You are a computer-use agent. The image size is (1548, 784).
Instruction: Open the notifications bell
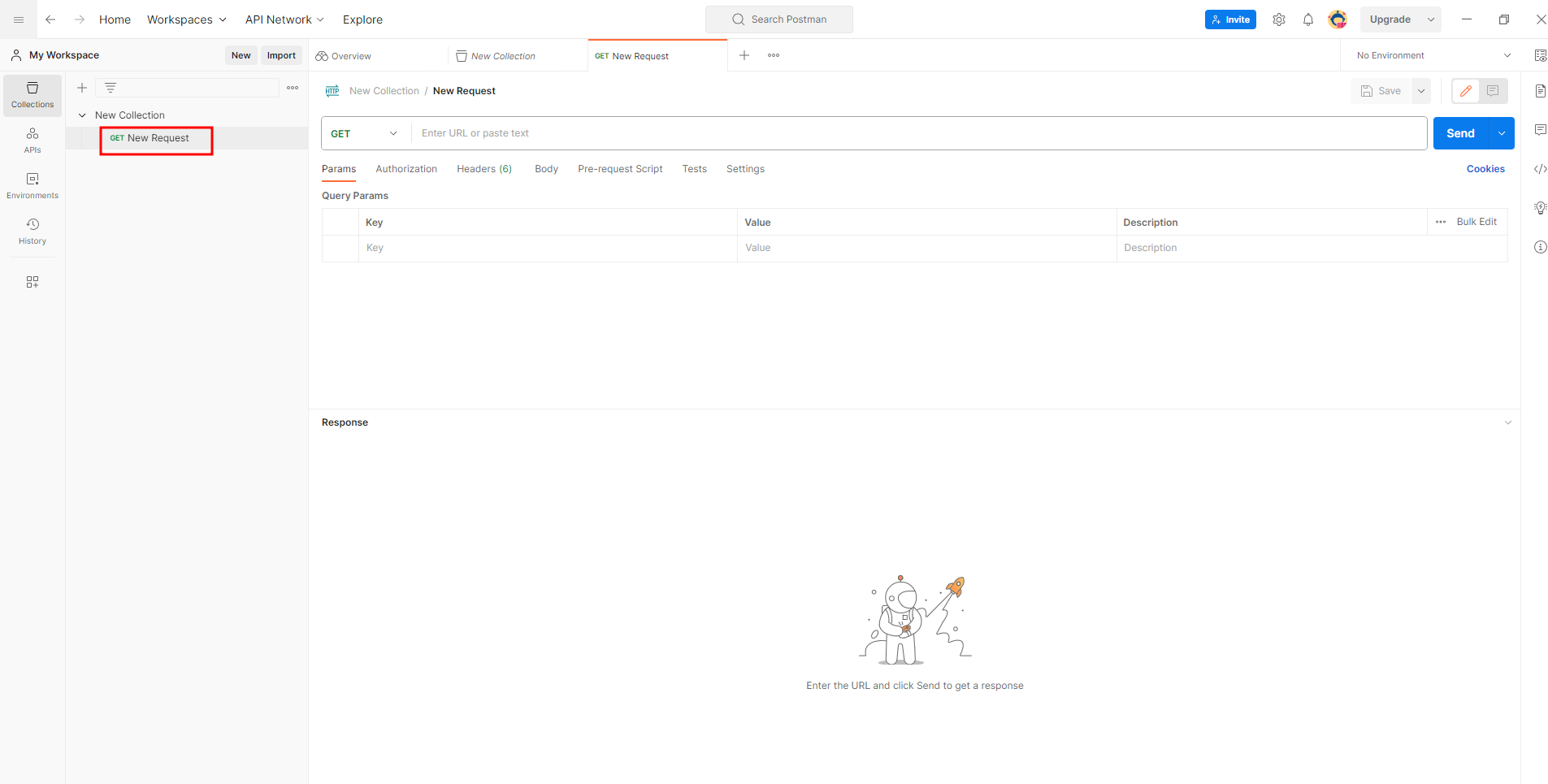(x=1308, y=19)
